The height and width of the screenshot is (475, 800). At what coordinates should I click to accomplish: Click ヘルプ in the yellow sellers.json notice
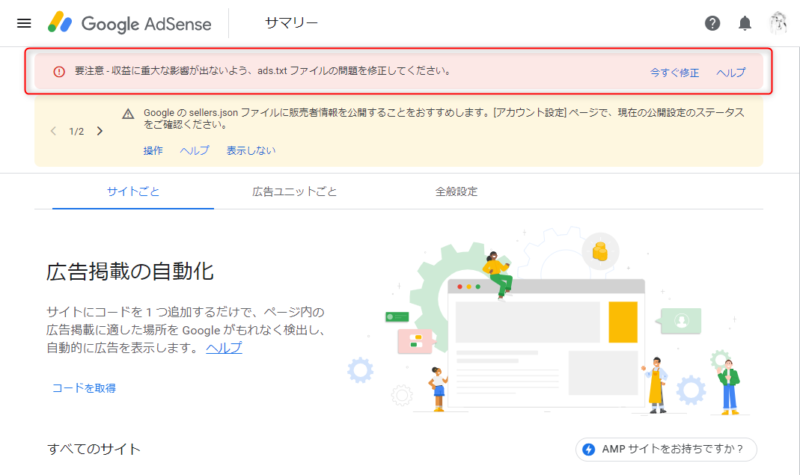pyautogui.click(x=194, y=151)
